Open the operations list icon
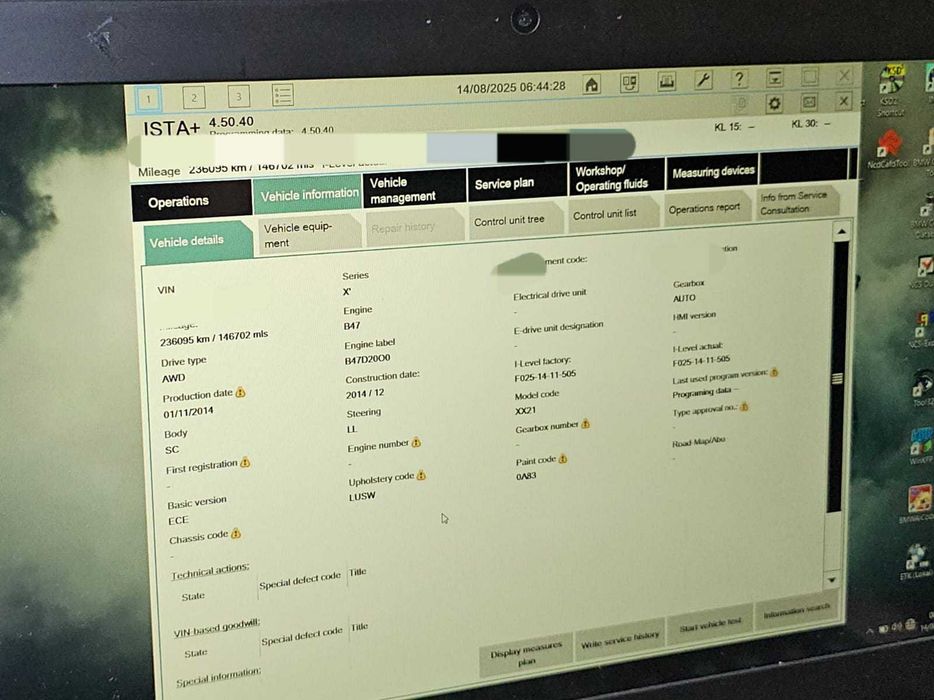 coord(282,95)
